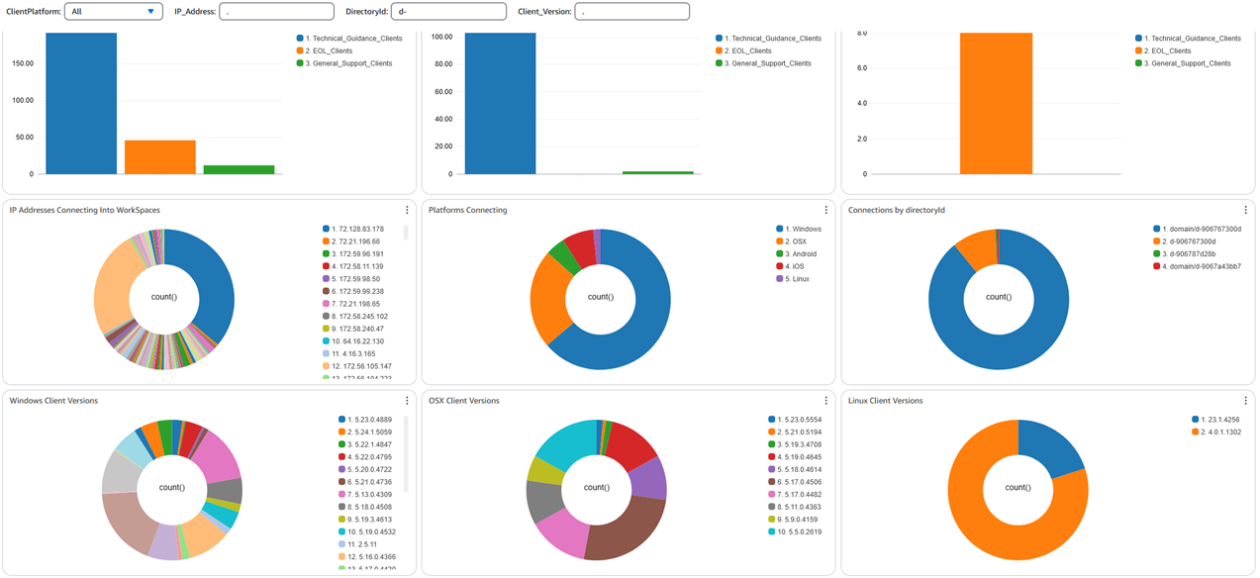1260x578 pixels.
Task: Open the options menu for IP Addresses chart
Action: pyautogui.click(x=407, y=209)
